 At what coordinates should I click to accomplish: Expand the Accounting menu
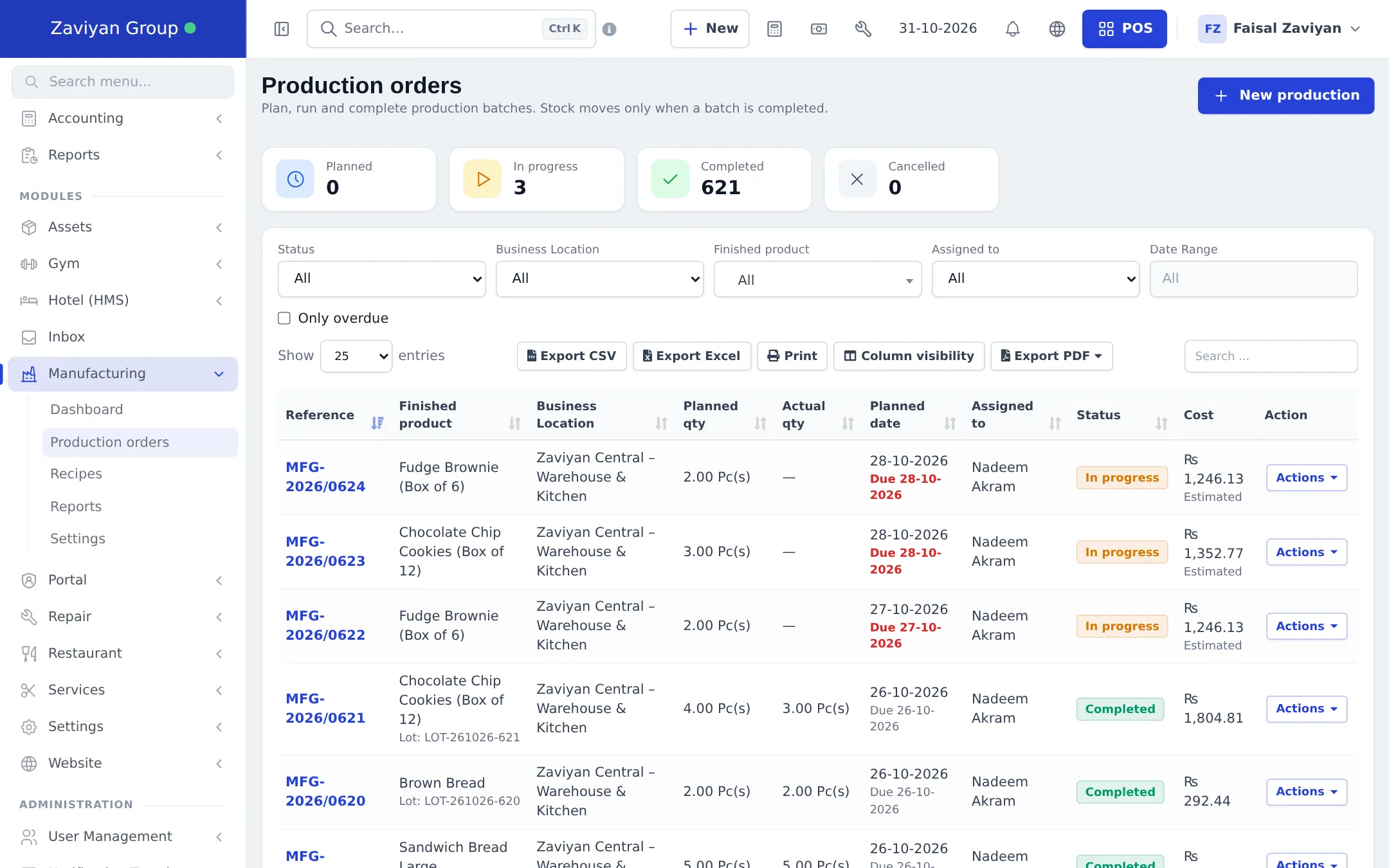pos(123,118)
